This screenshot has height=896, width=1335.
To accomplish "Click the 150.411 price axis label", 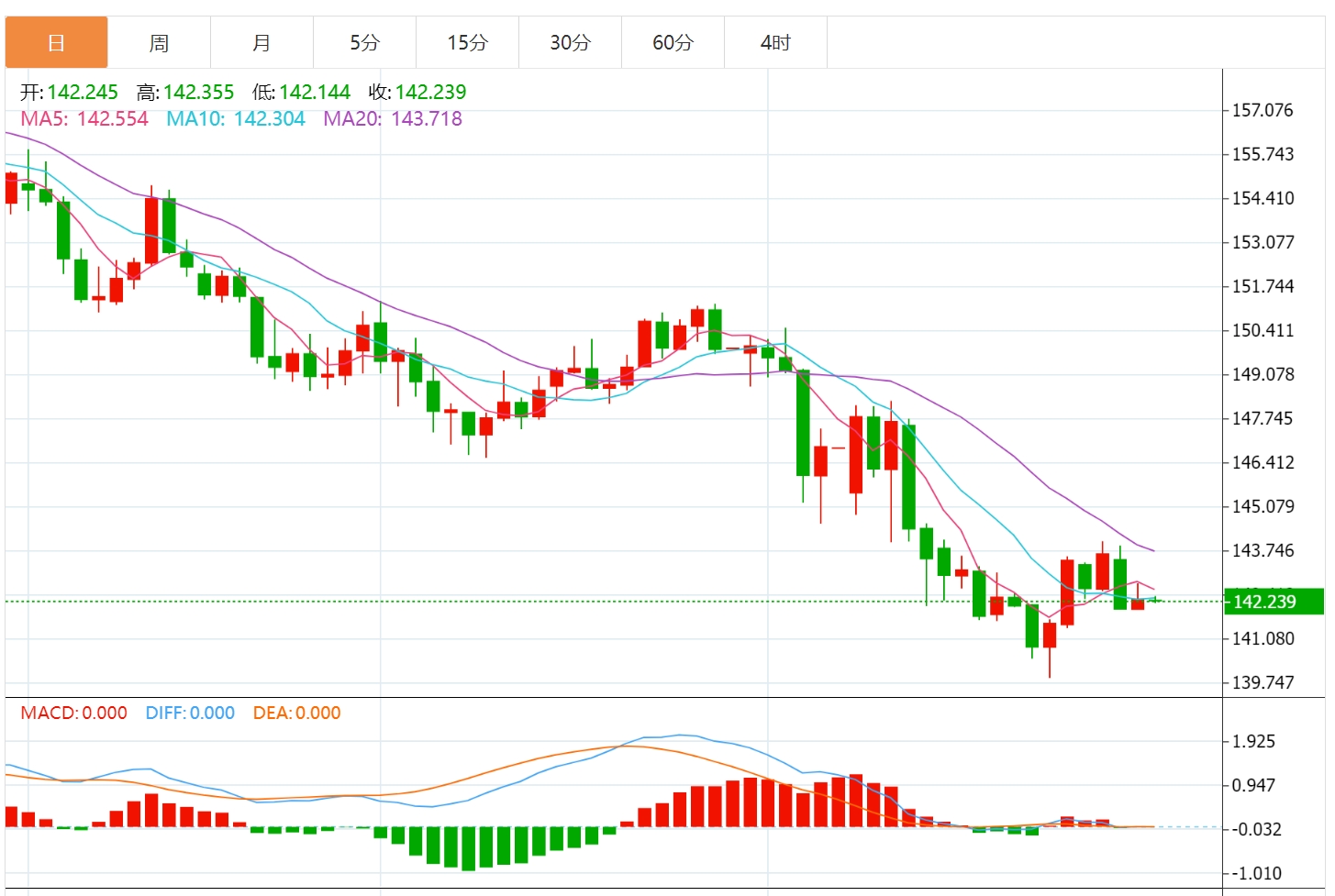I will point(1263,330).
